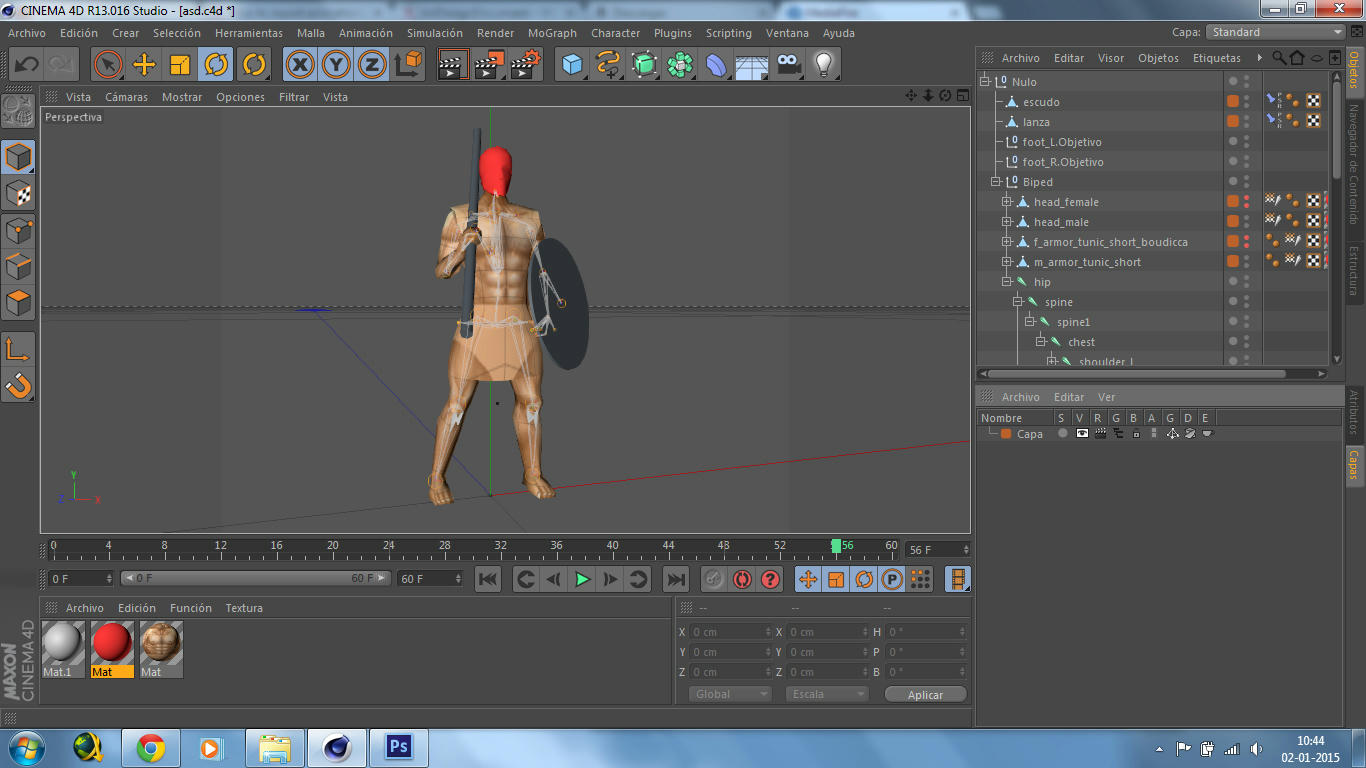Collapse the Biped tree node
Image resolution: width=1366 pixels, height=768 pixels.
coord(996,182)
